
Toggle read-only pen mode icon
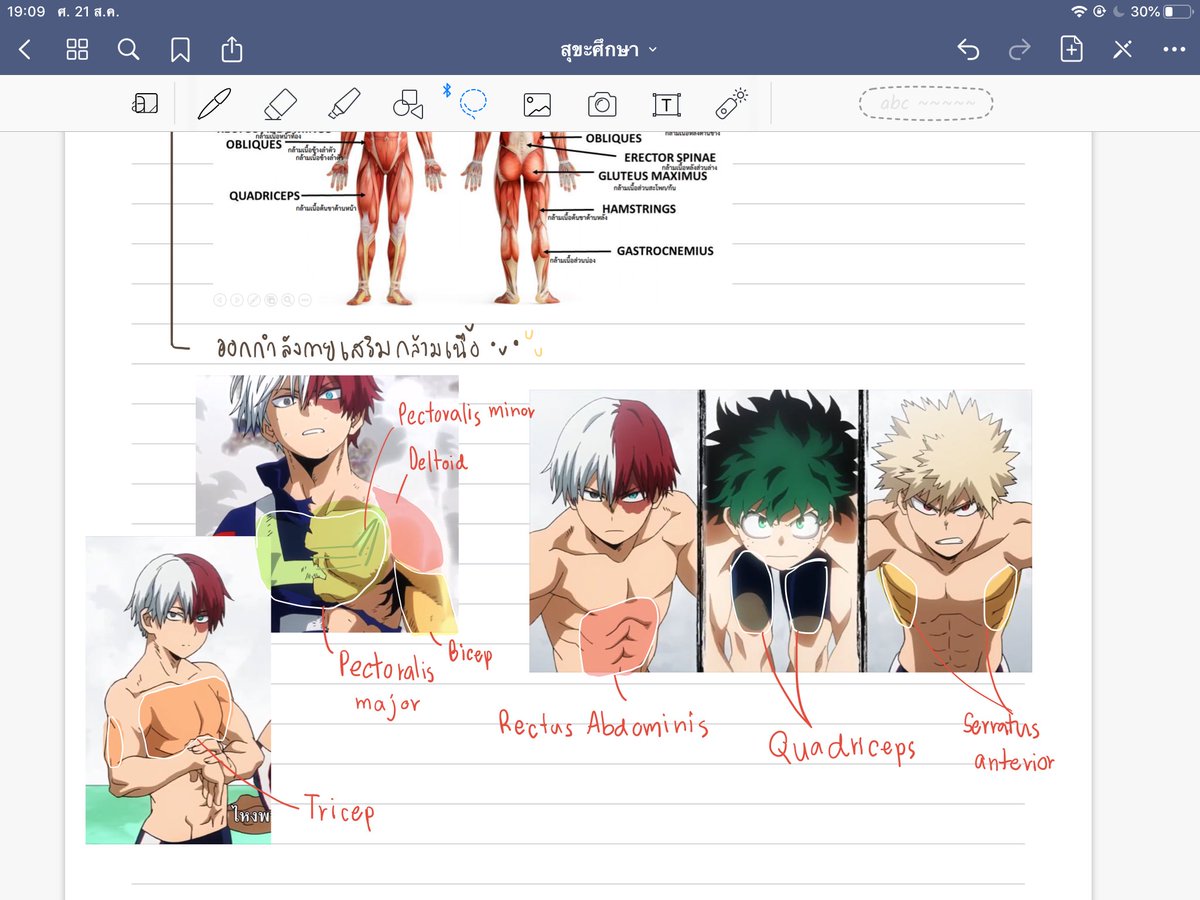tap(1123, 50)
